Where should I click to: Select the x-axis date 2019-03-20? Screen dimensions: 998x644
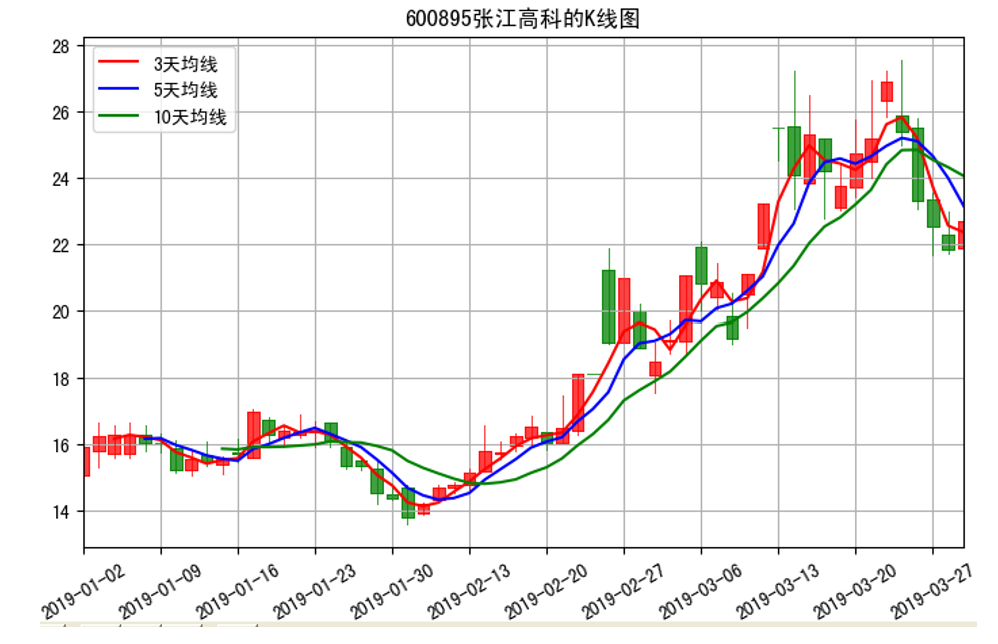coord(854,591)
